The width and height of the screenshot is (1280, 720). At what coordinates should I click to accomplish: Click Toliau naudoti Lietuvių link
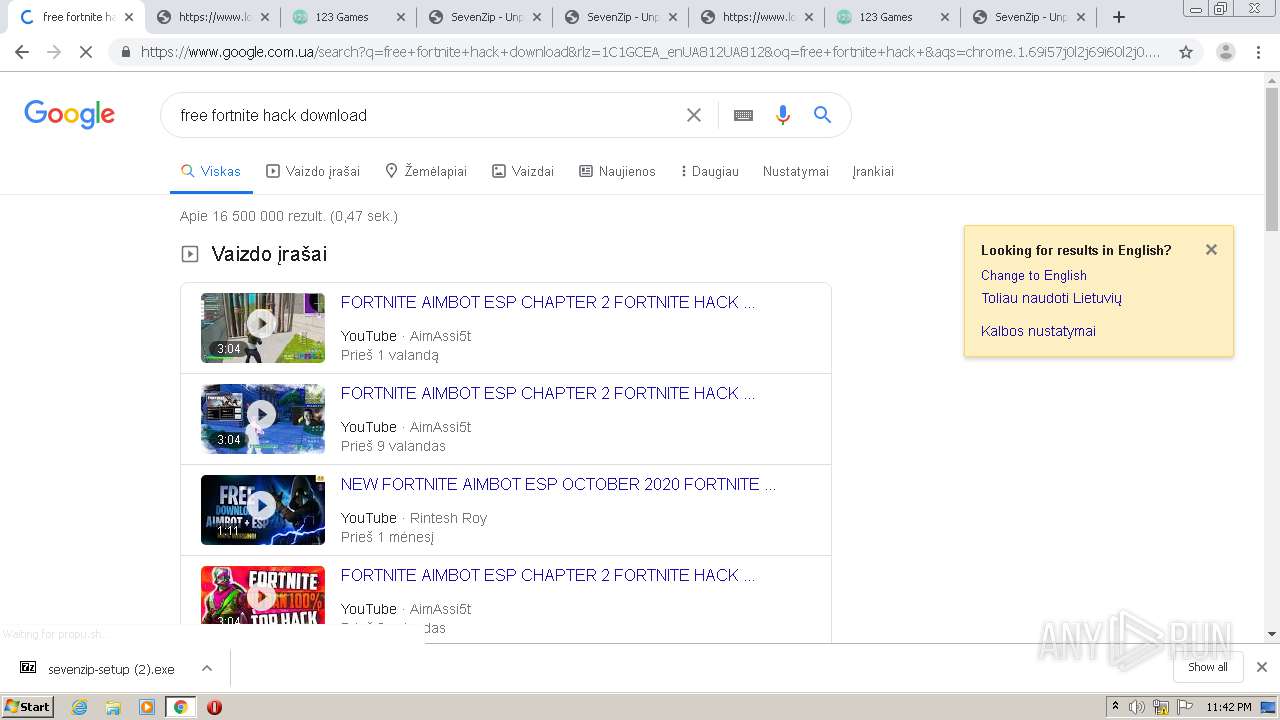(x=1051, y=298)
